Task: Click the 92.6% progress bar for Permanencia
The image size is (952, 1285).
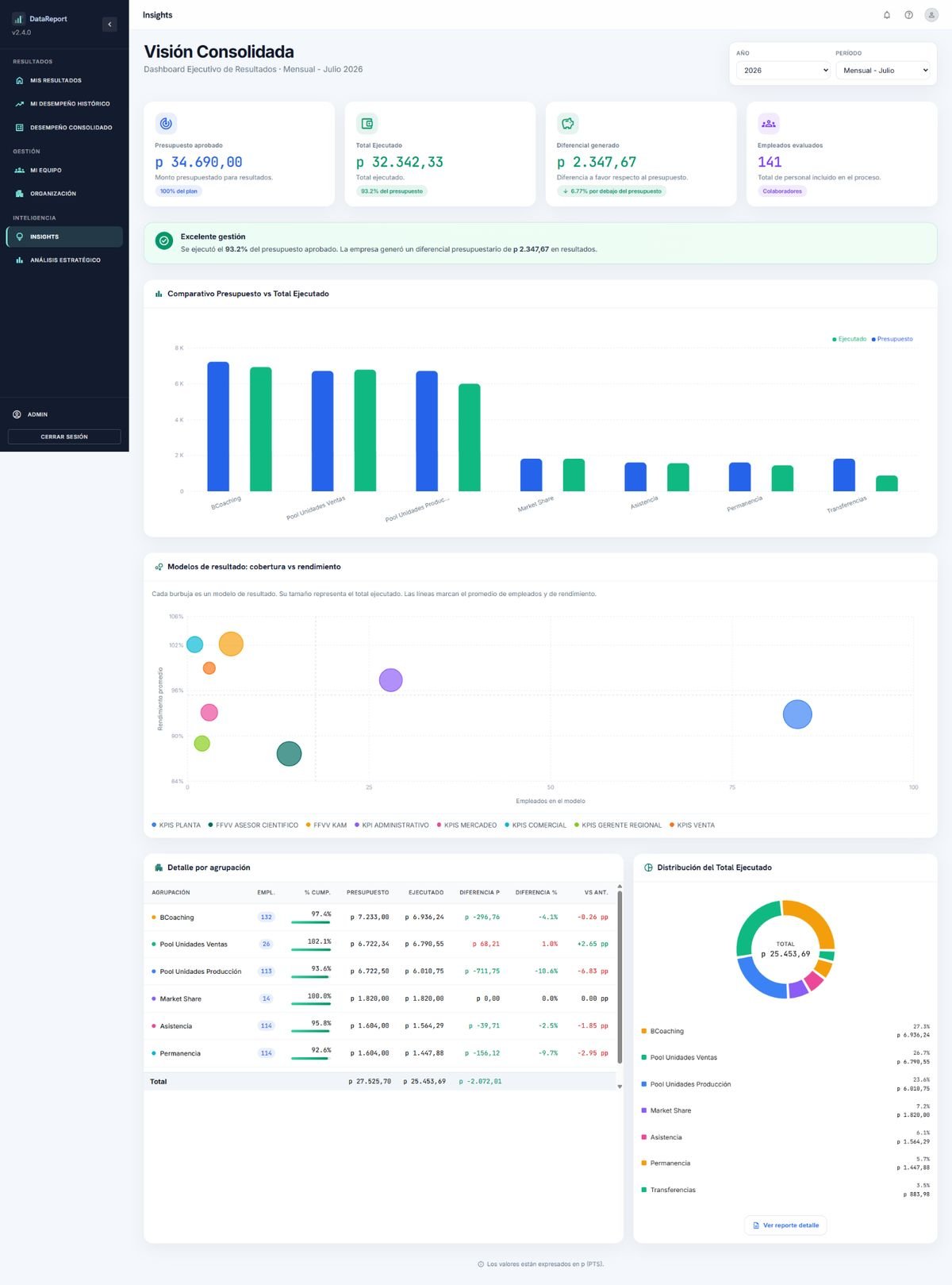Action: point(311,1059)
